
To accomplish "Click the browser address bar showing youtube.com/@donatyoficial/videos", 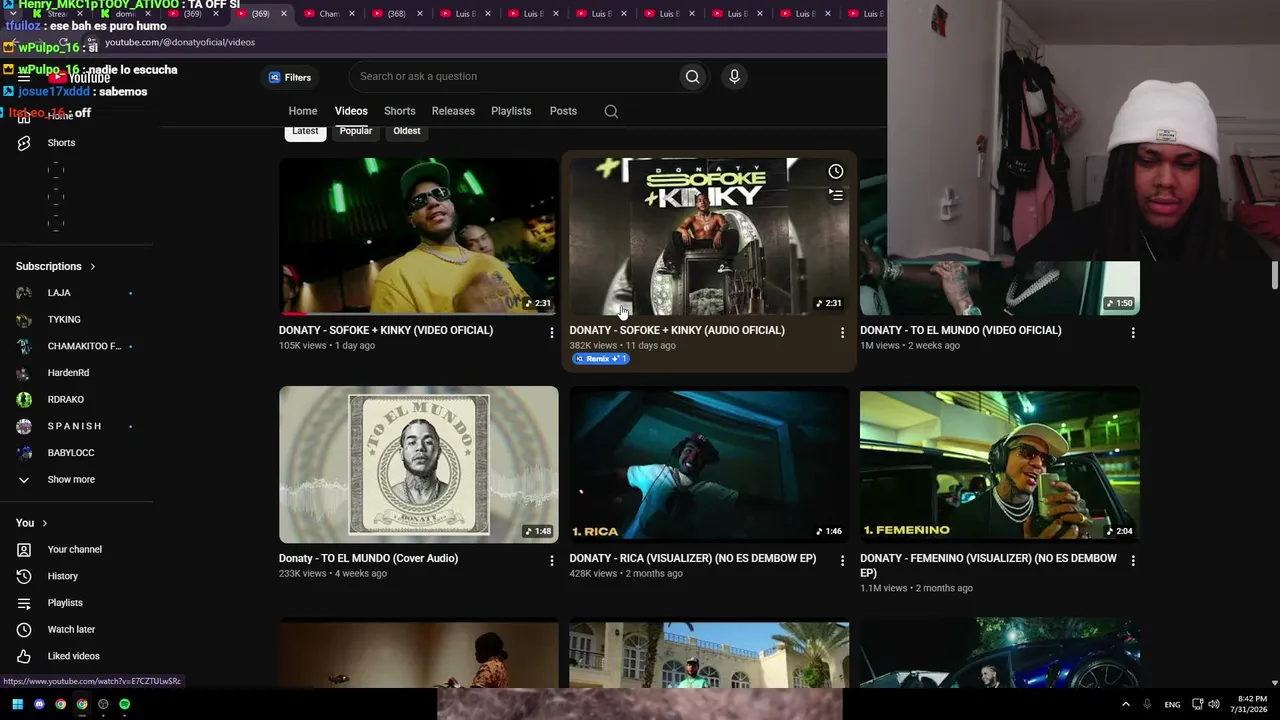I will pyautogui.click(x=180, y=42).
